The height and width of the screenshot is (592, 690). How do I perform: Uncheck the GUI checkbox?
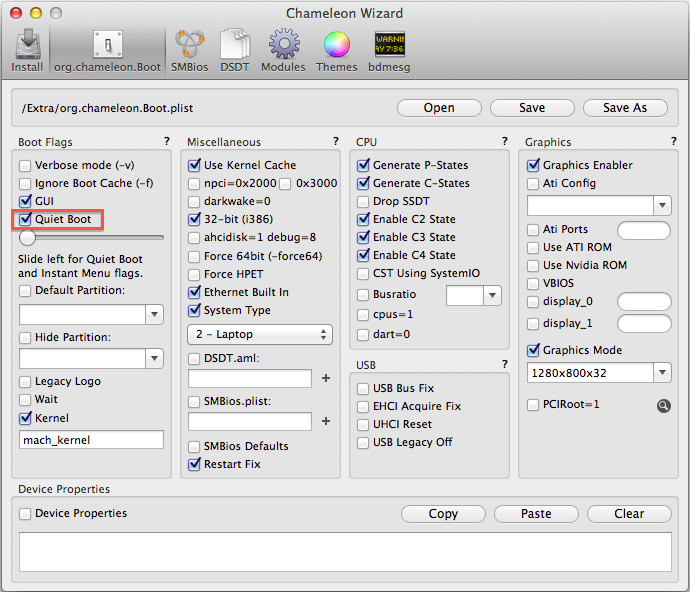[x=25, y=201]
